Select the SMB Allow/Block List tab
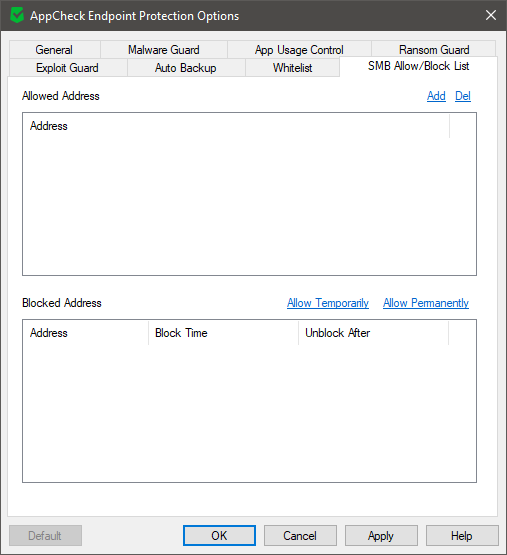507x555 pixels. coord(418,66)
